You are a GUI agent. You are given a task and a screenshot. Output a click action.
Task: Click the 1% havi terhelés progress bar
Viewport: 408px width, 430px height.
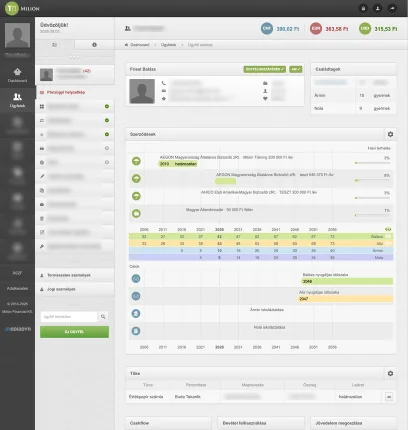372,215
